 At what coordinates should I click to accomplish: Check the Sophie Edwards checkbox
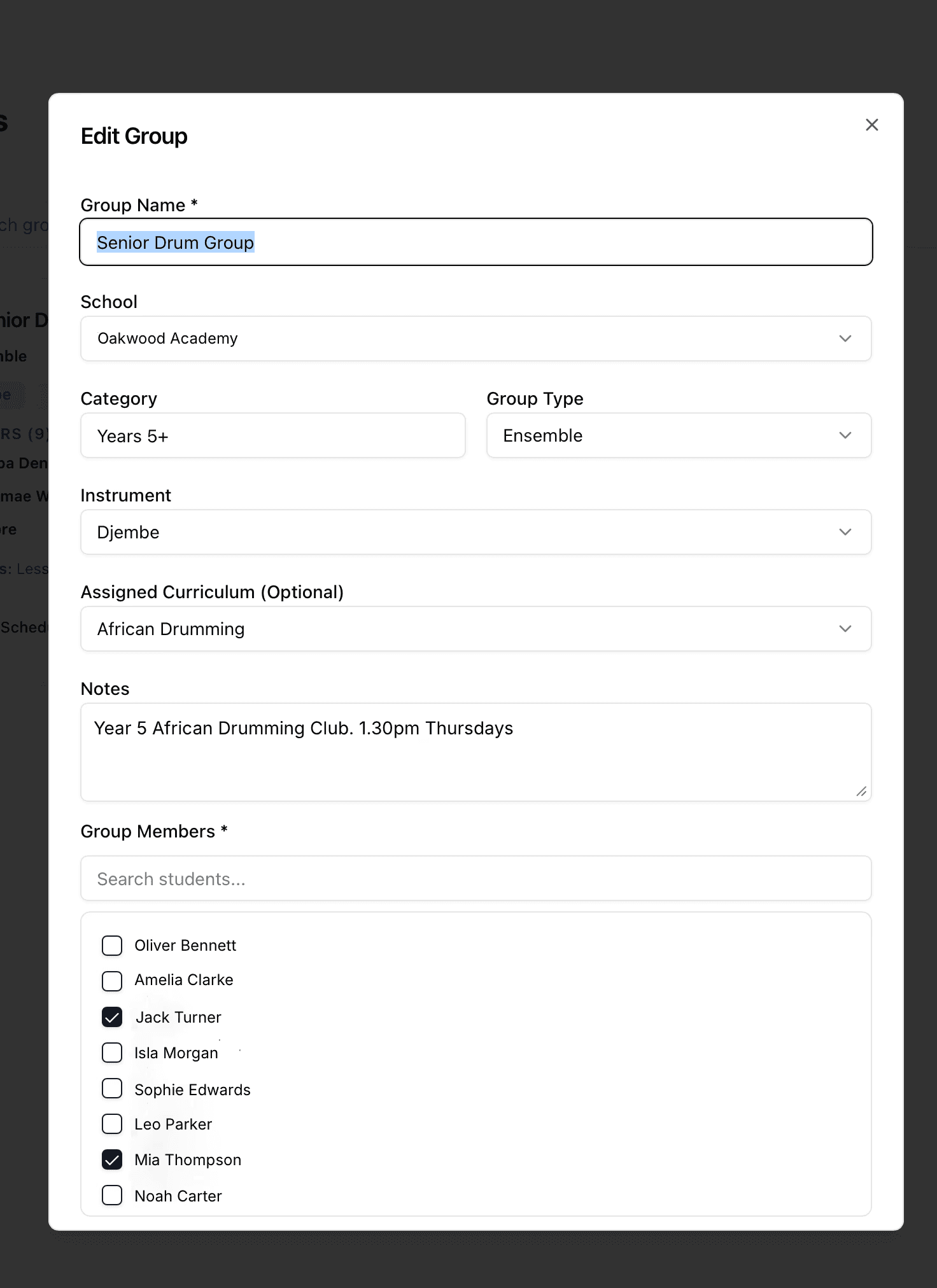pos(112,1089)
